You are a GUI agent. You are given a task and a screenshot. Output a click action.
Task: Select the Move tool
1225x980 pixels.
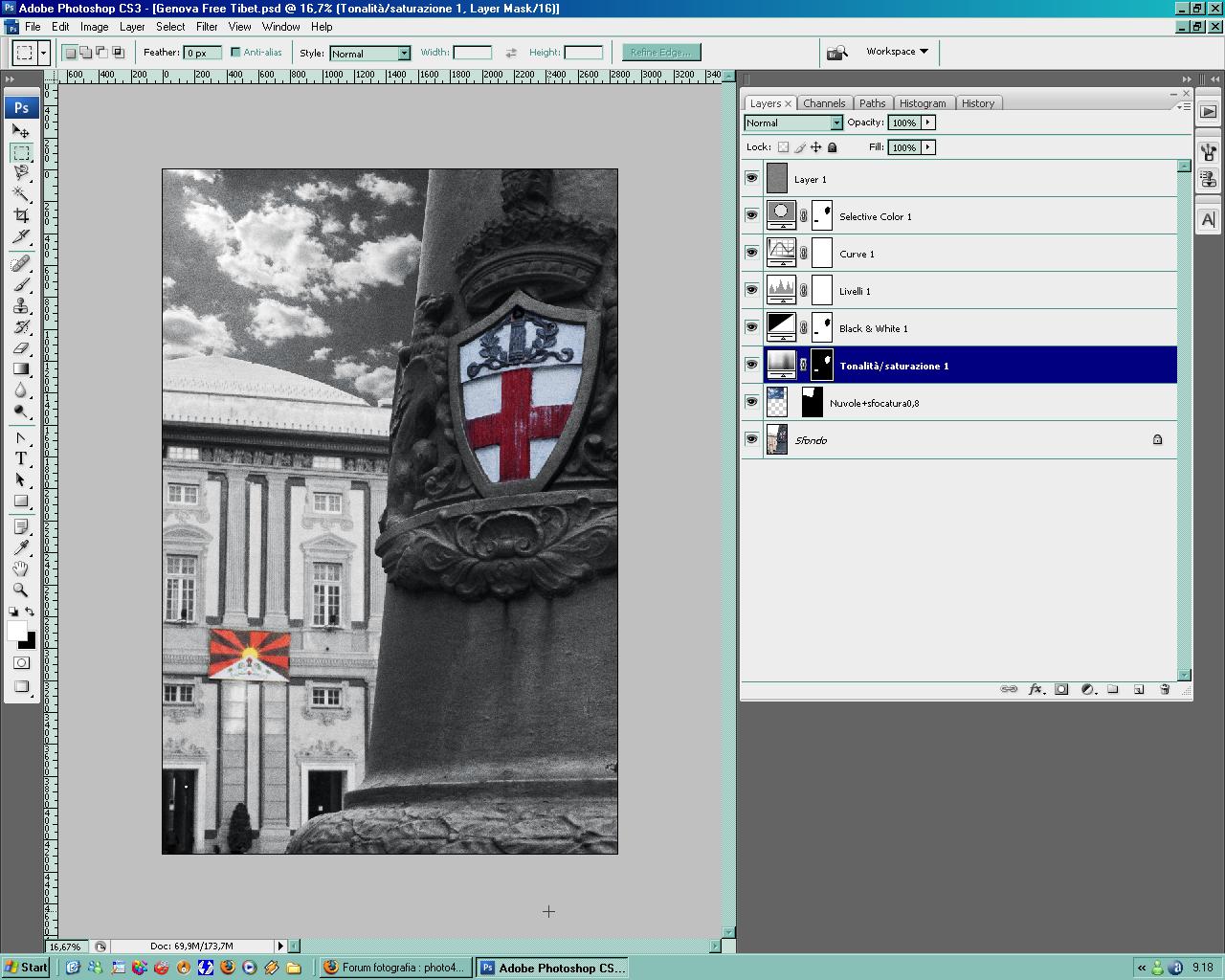click(21, 131)
